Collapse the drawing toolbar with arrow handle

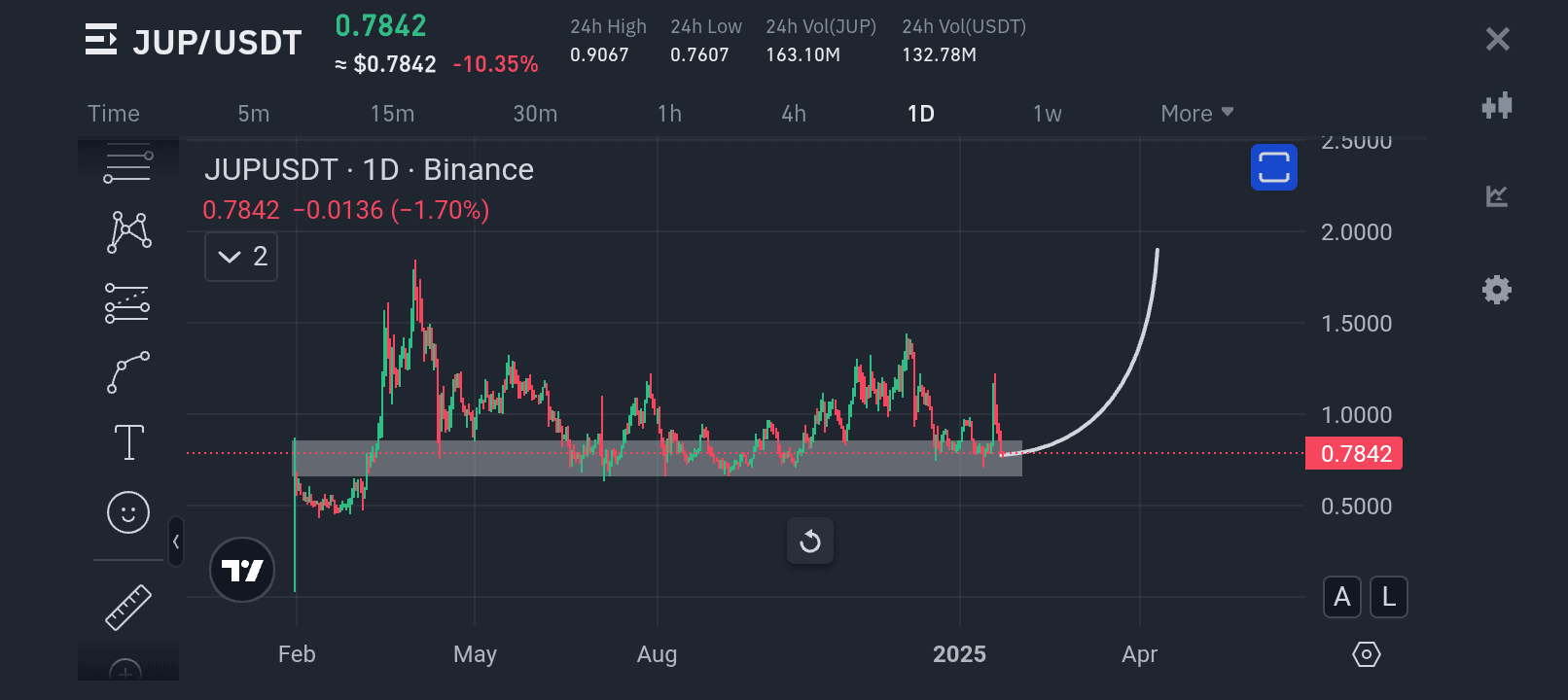(x=176, y=542)
